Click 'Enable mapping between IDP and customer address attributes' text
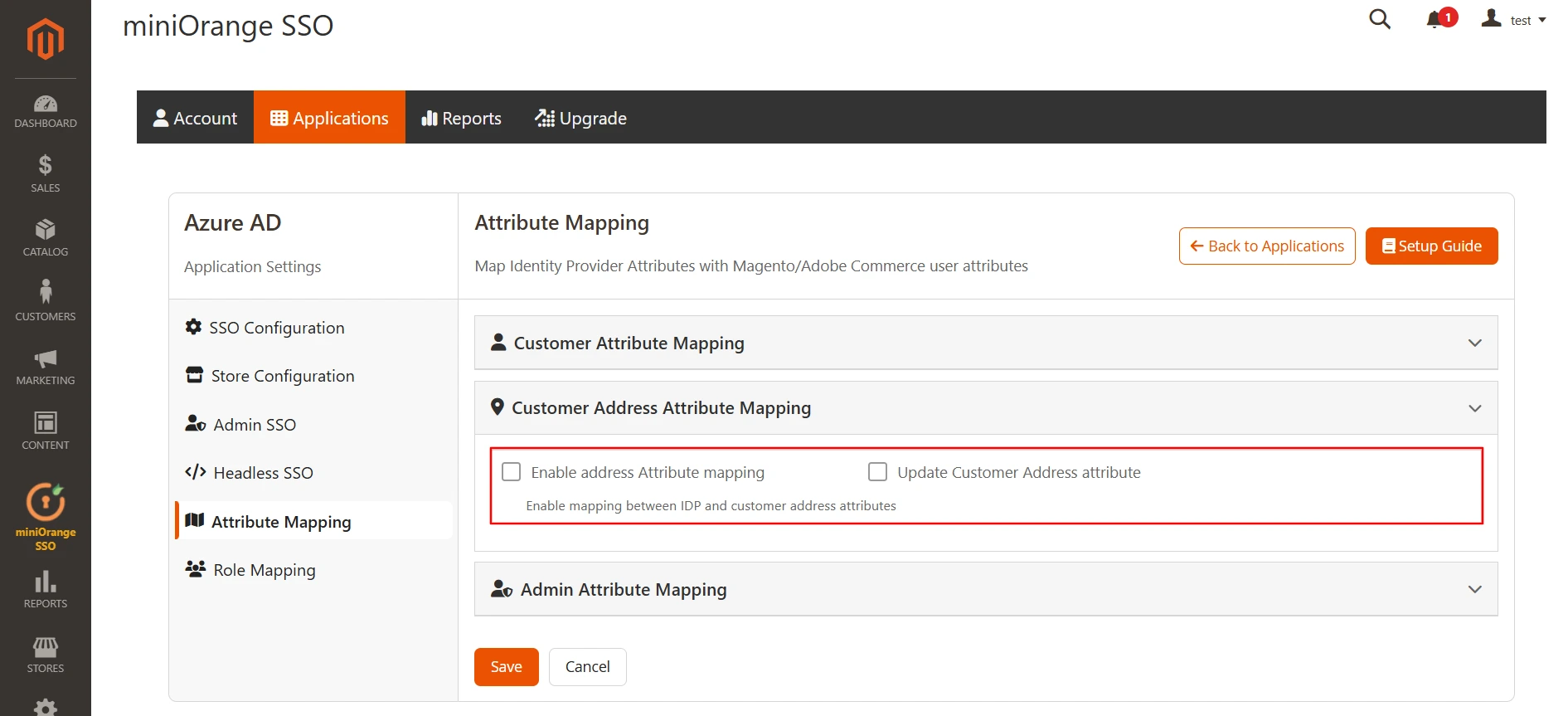1568x716 pixels. click(x=711, y=506)
